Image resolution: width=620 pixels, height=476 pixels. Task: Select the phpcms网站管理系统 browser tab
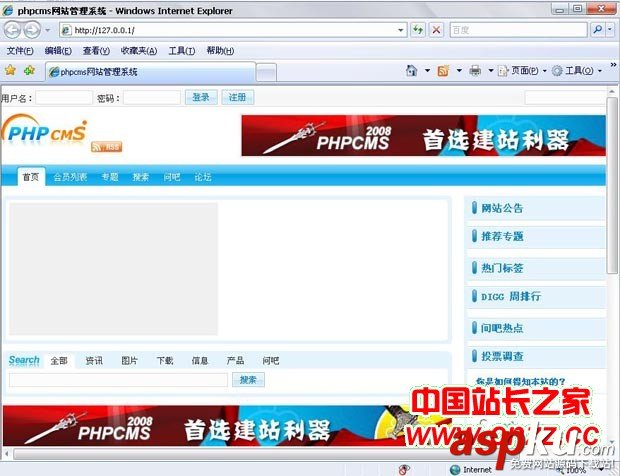point(150,72)
